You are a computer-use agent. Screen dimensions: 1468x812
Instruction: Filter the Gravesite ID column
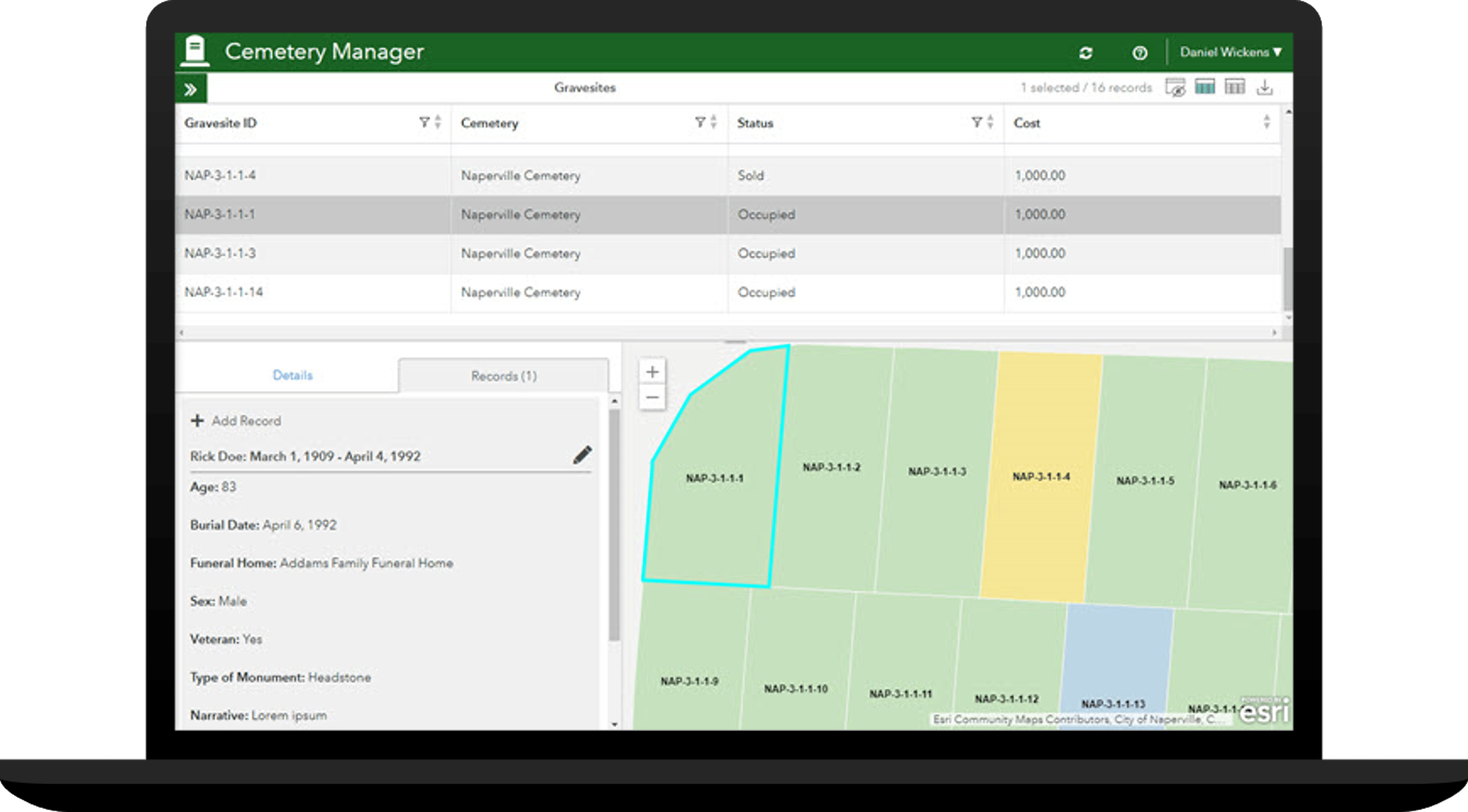424,122
